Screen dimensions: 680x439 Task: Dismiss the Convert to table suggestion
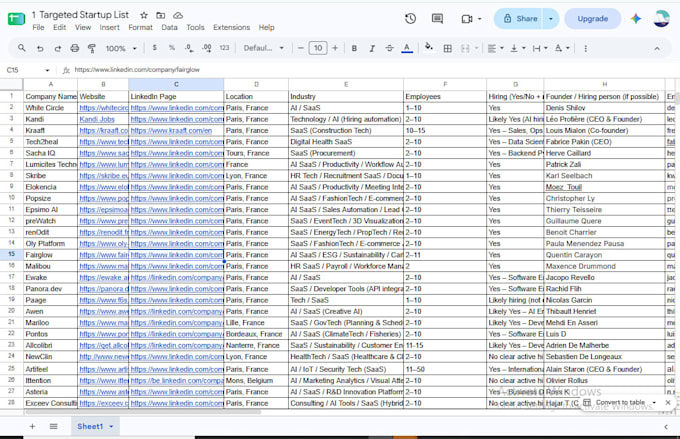668,403
